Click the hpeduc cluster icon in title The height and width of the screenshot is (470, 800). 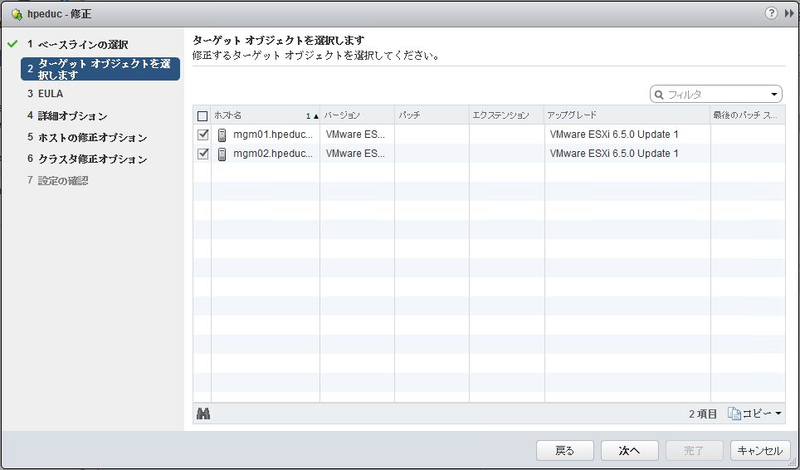coord(17,14)
